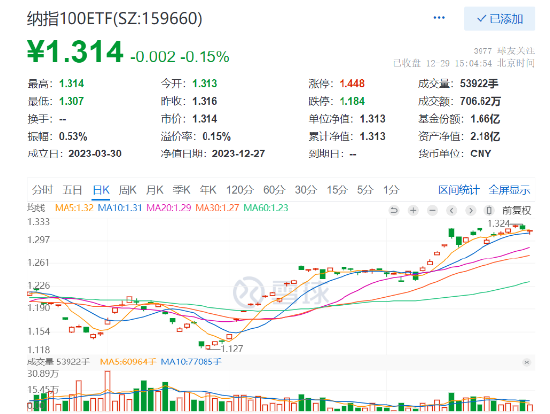Click the 已添加 watchlist button
Screen dimensions: 550x414
(x=499, y=19)
